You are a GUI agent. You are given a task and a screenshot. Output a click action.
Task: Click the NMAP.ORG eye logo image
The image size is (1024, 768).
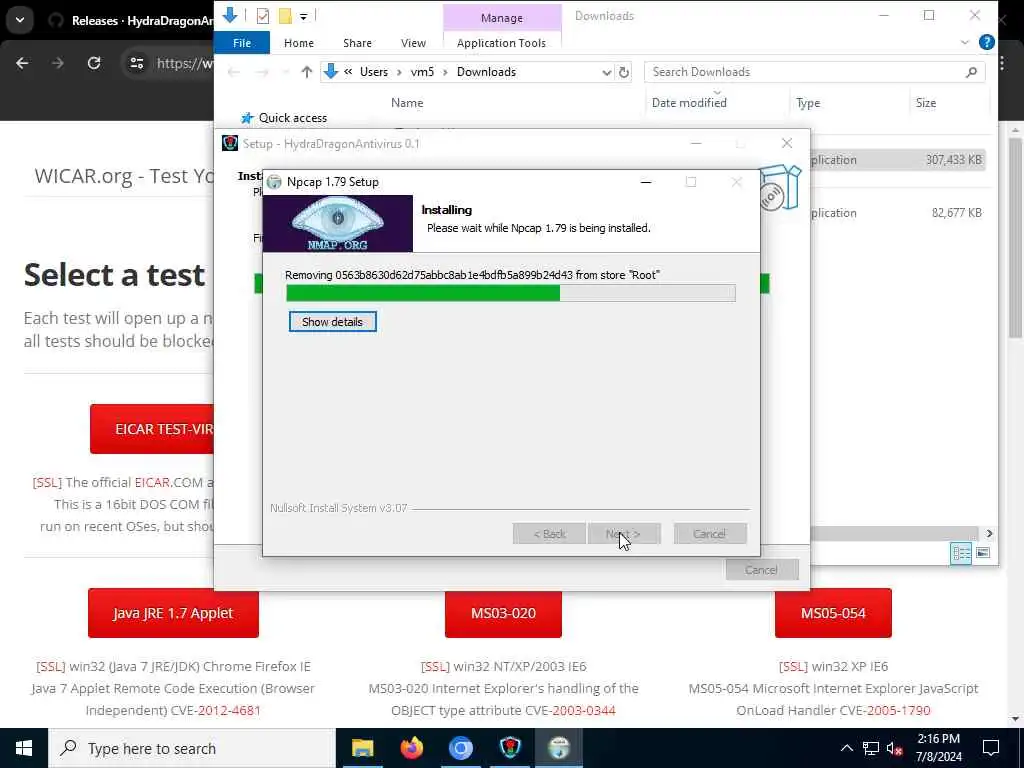pos(338,223)
